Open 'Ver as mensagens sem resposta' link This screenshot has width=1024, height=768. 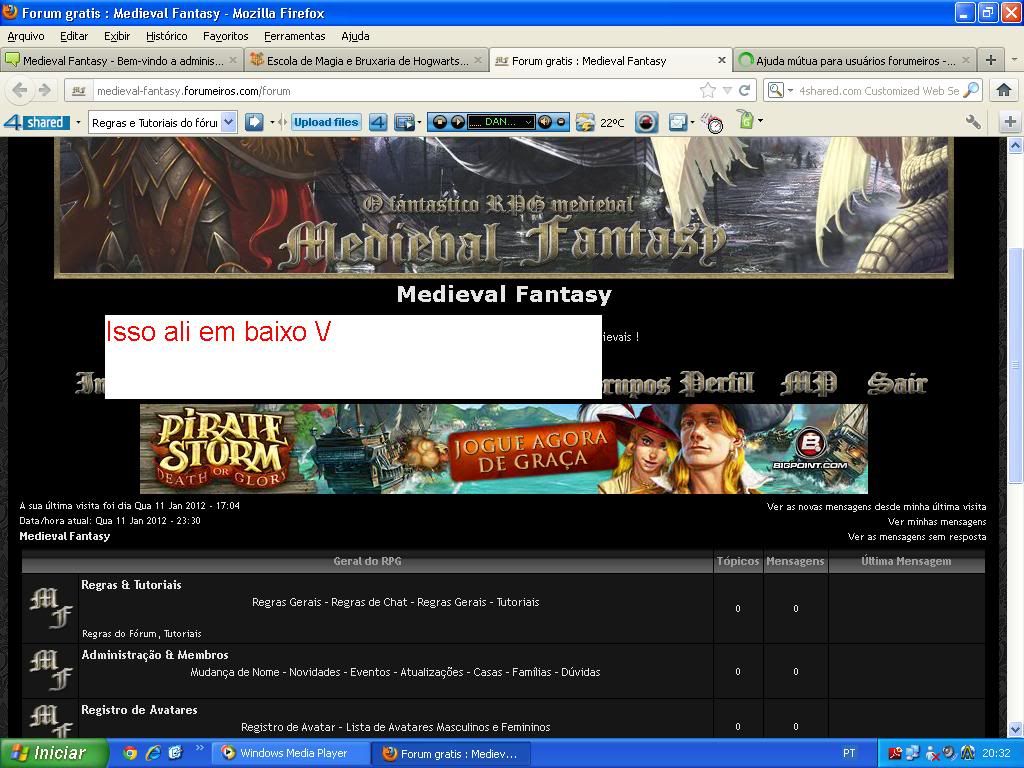pyautogui.click(x=917, y=537)
